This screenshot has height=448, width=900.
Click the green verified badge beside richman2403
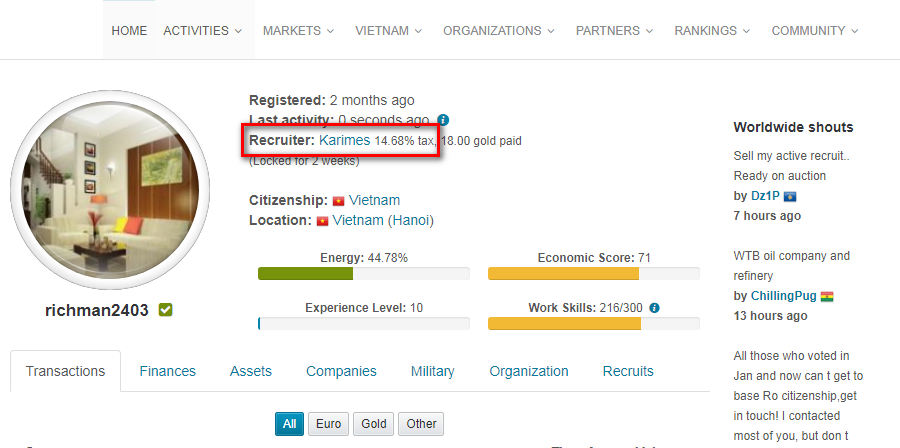pos(166,310)
